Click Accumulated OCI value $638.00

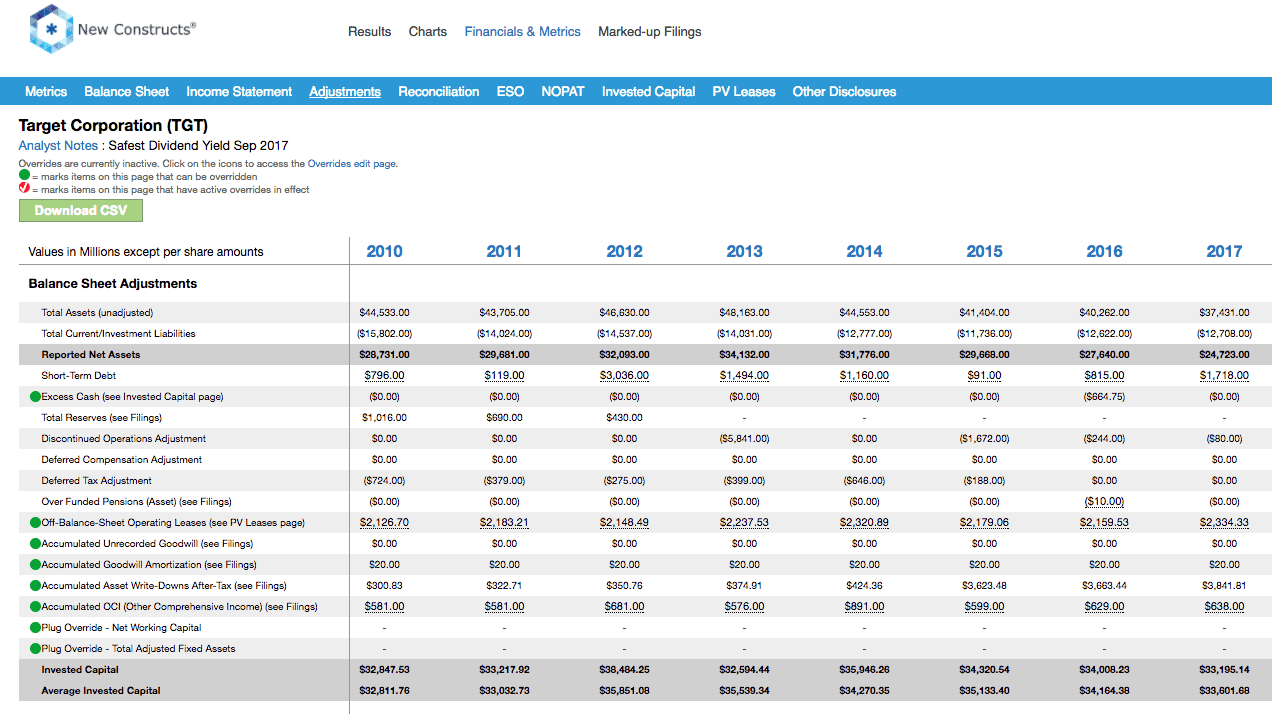click(x=1224, y=607)
